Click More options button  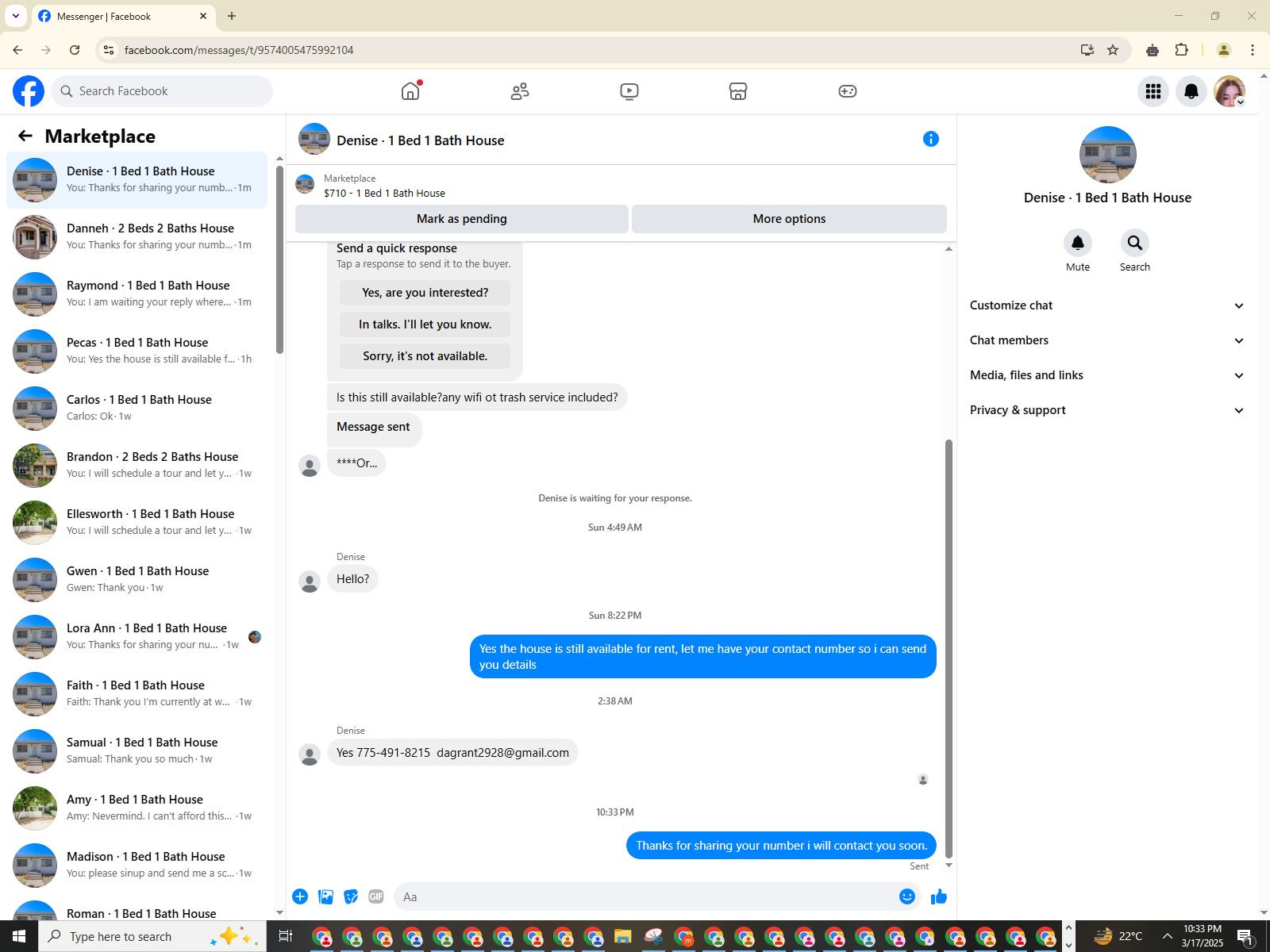click(789, 219)
